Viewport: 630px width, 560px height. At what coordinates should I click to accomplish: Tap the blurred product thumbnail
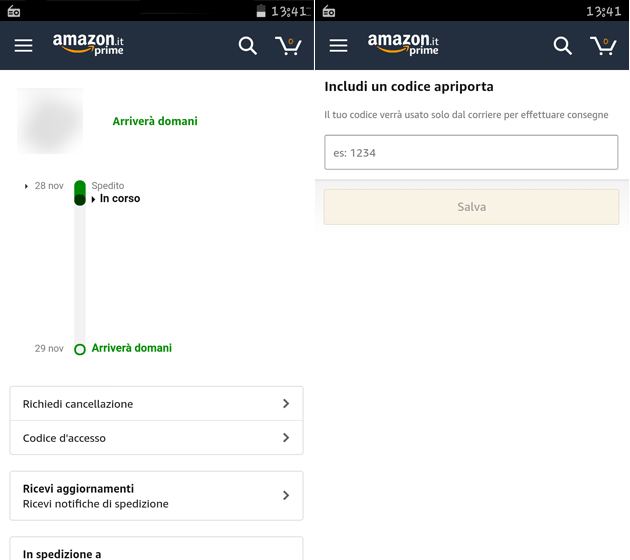click(x=50, y=121)
